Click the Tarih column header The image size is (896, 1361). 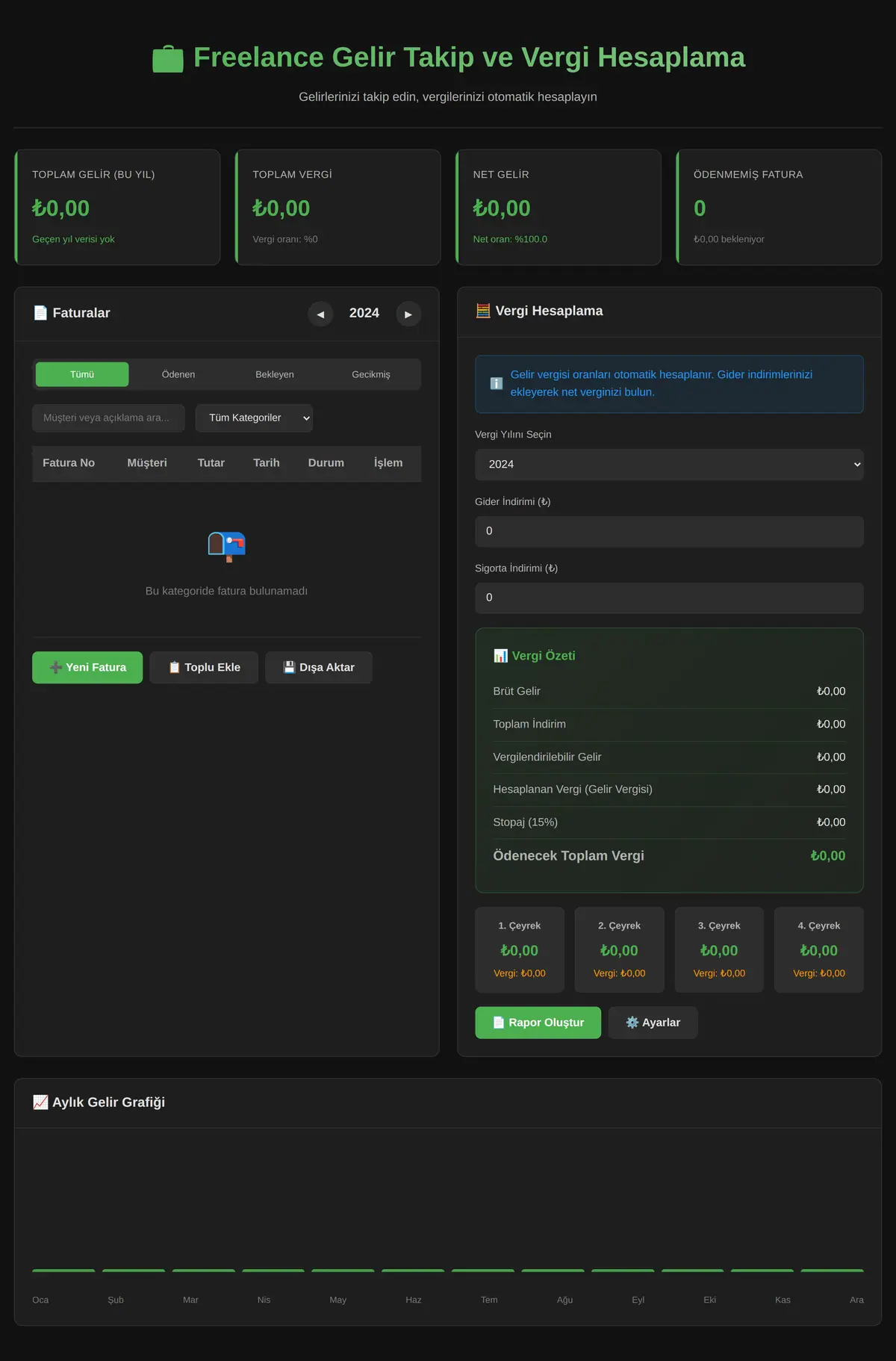pos(267,463)
